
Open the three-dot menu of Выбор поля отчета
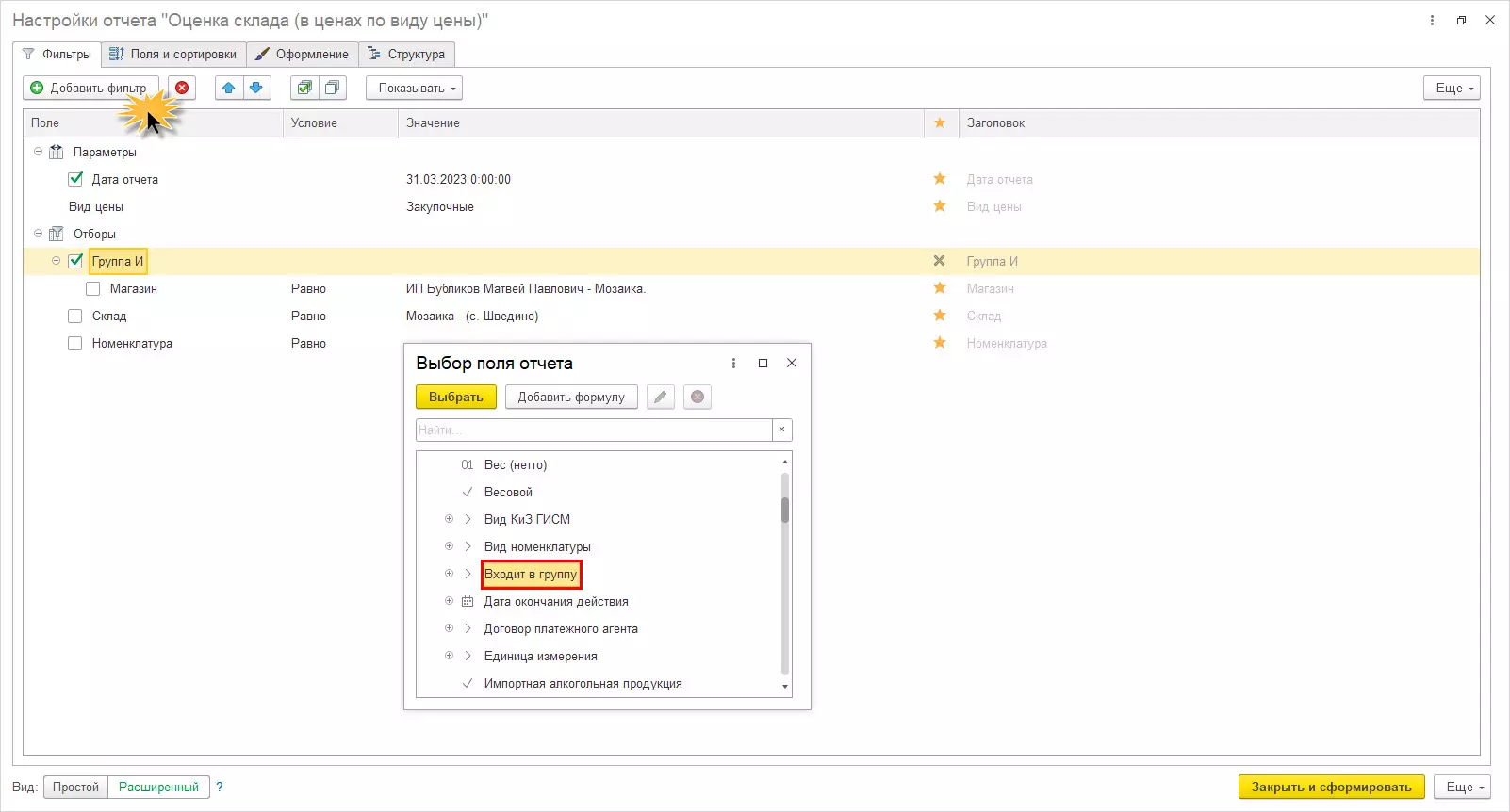[733, 364]
